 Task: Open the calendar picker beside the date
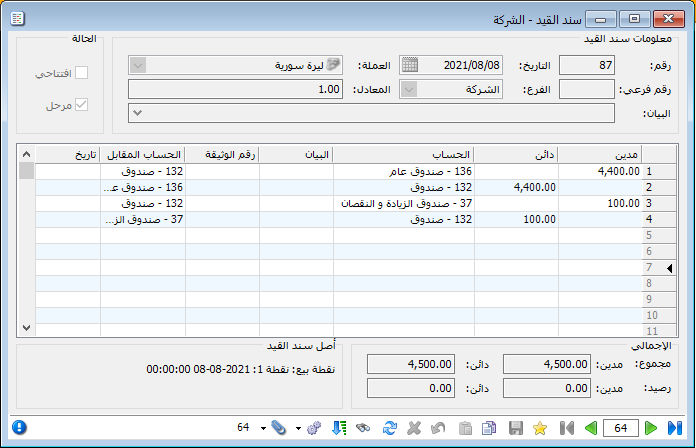410,65
